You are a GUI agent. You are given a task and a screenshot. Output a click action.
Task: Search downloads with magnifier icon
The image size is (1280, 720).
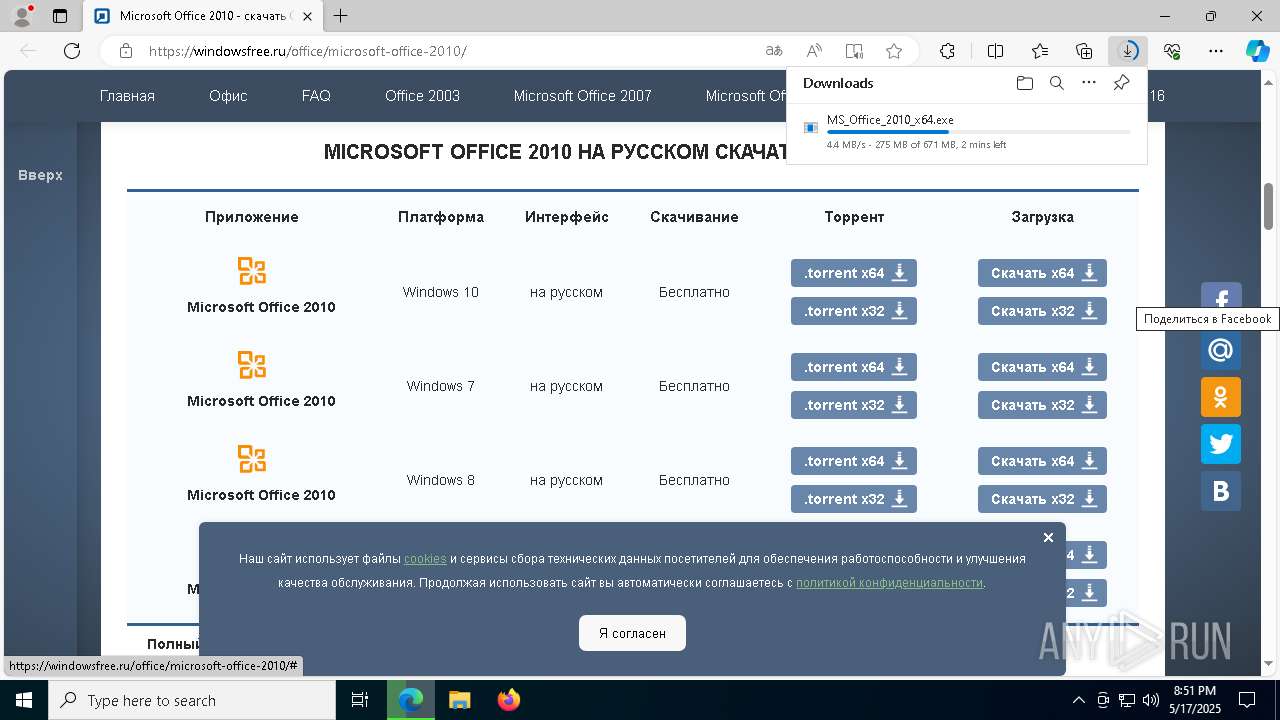[1056, 83]
